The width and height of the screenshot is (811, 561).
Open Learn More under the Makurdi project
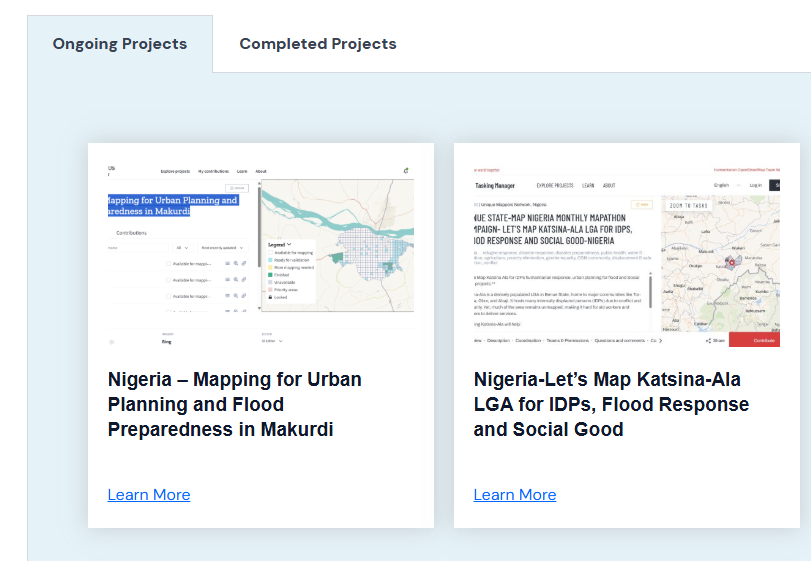point(149,495)
